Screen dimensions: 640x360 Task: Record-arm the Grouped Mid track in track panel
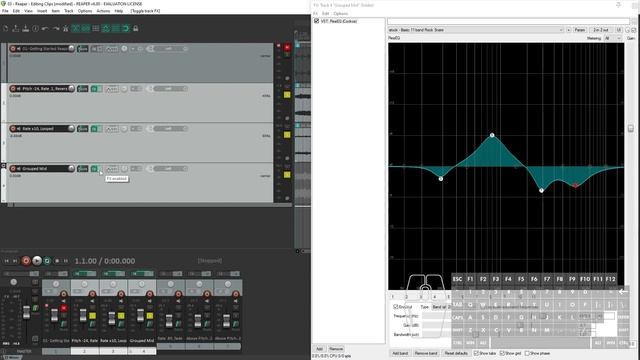(13, 169)
